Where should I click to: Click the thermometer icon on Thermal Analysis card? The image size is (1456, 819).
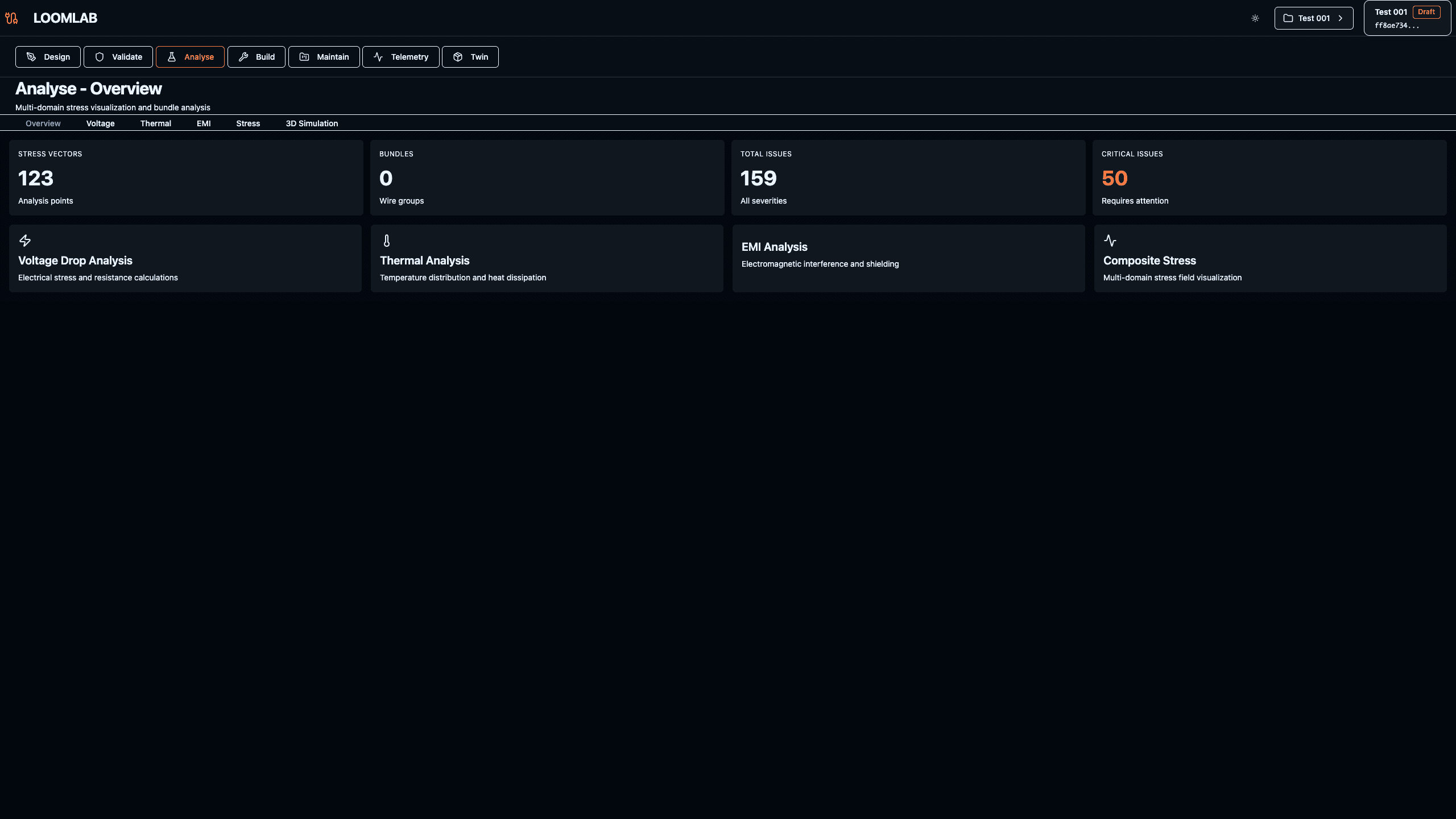(x=387, y=241)
